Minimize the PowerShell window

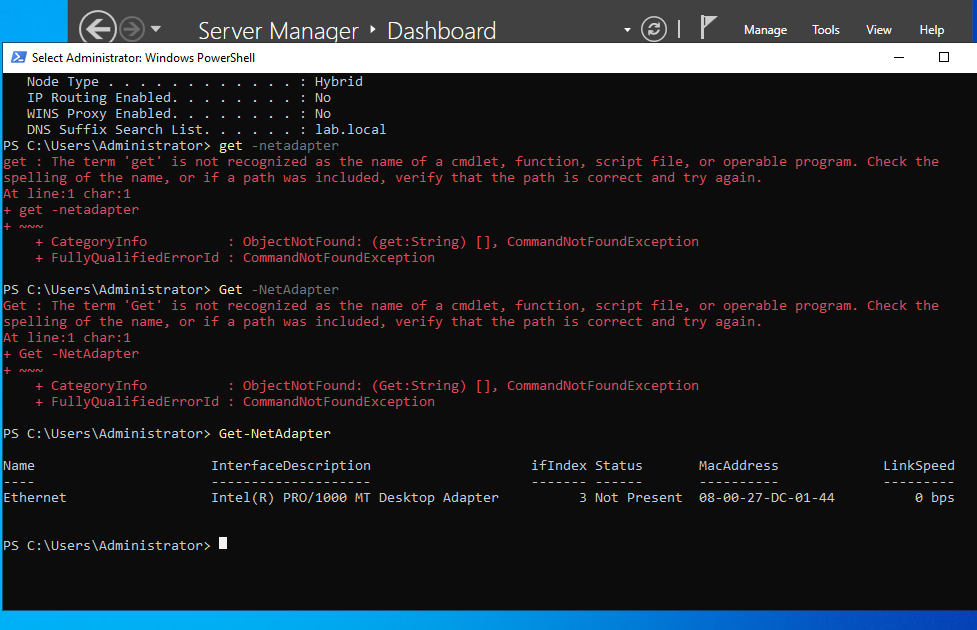898,57
